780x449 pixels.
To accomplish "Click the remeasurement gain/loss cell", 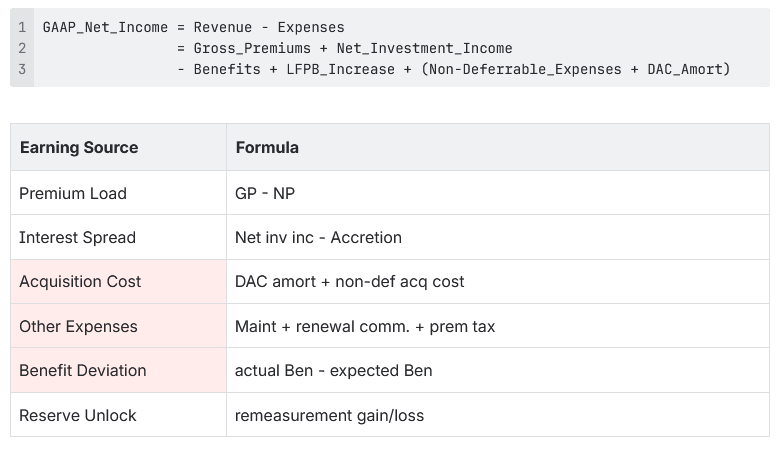I will [329, 415].
